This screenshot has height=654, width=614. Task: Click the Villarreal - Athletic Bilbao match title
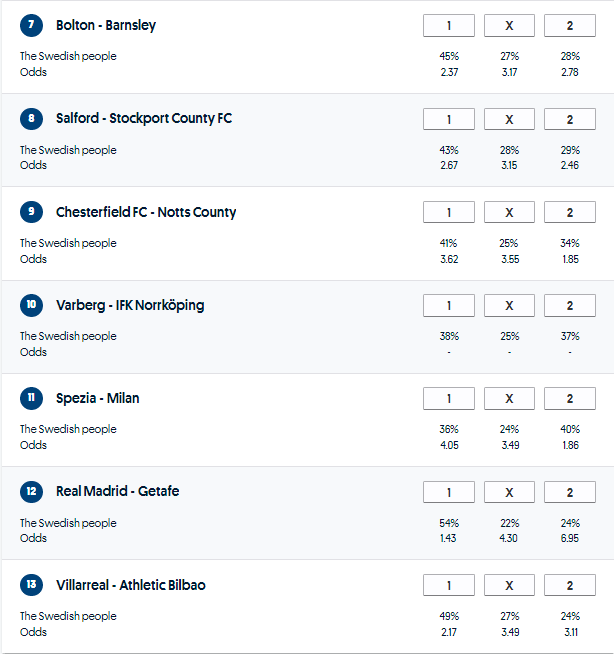point(131,585)
